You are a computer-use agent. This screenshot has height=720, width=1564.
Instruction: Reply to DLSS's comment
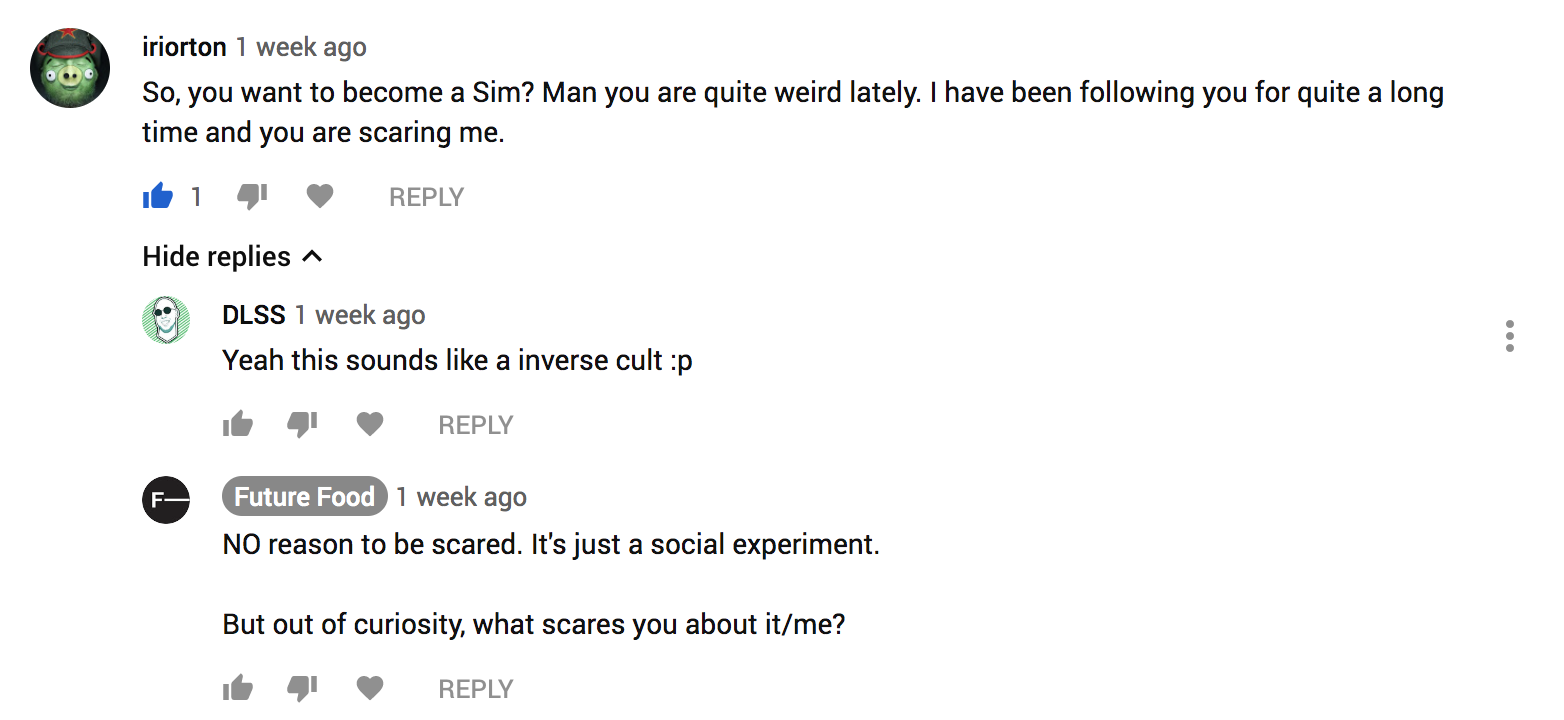475,425
